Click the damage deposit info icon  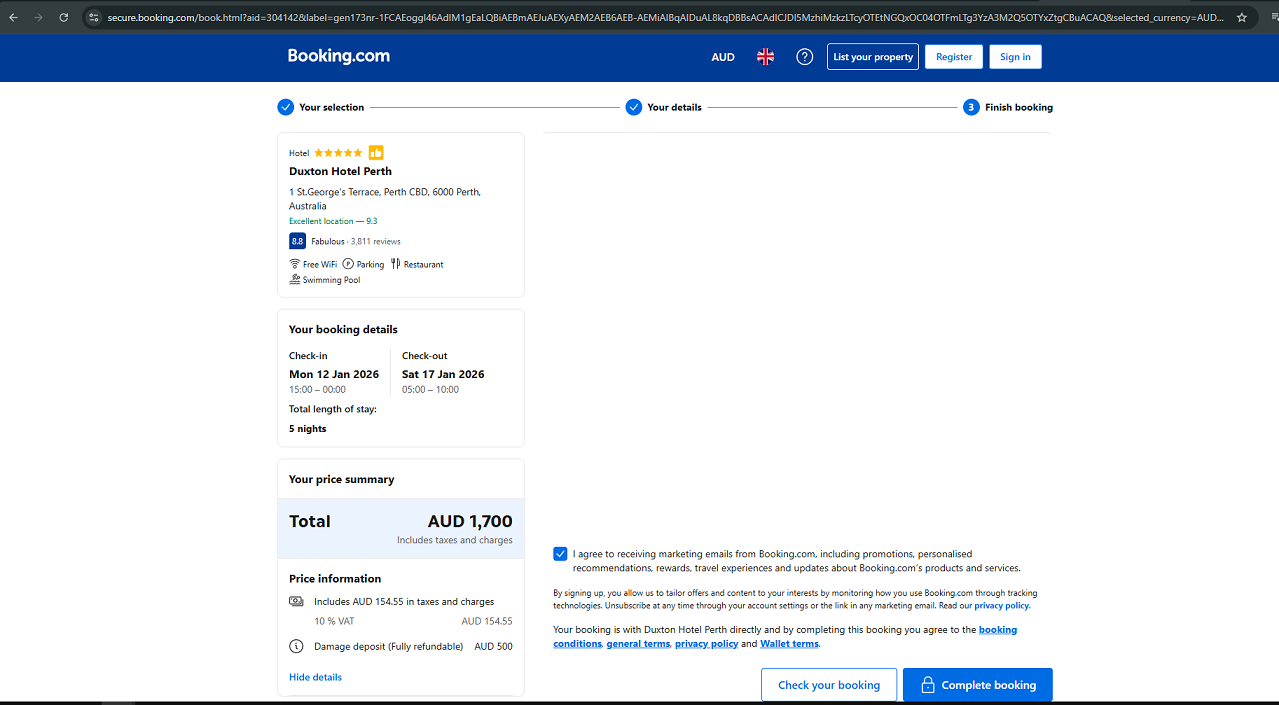296,646
